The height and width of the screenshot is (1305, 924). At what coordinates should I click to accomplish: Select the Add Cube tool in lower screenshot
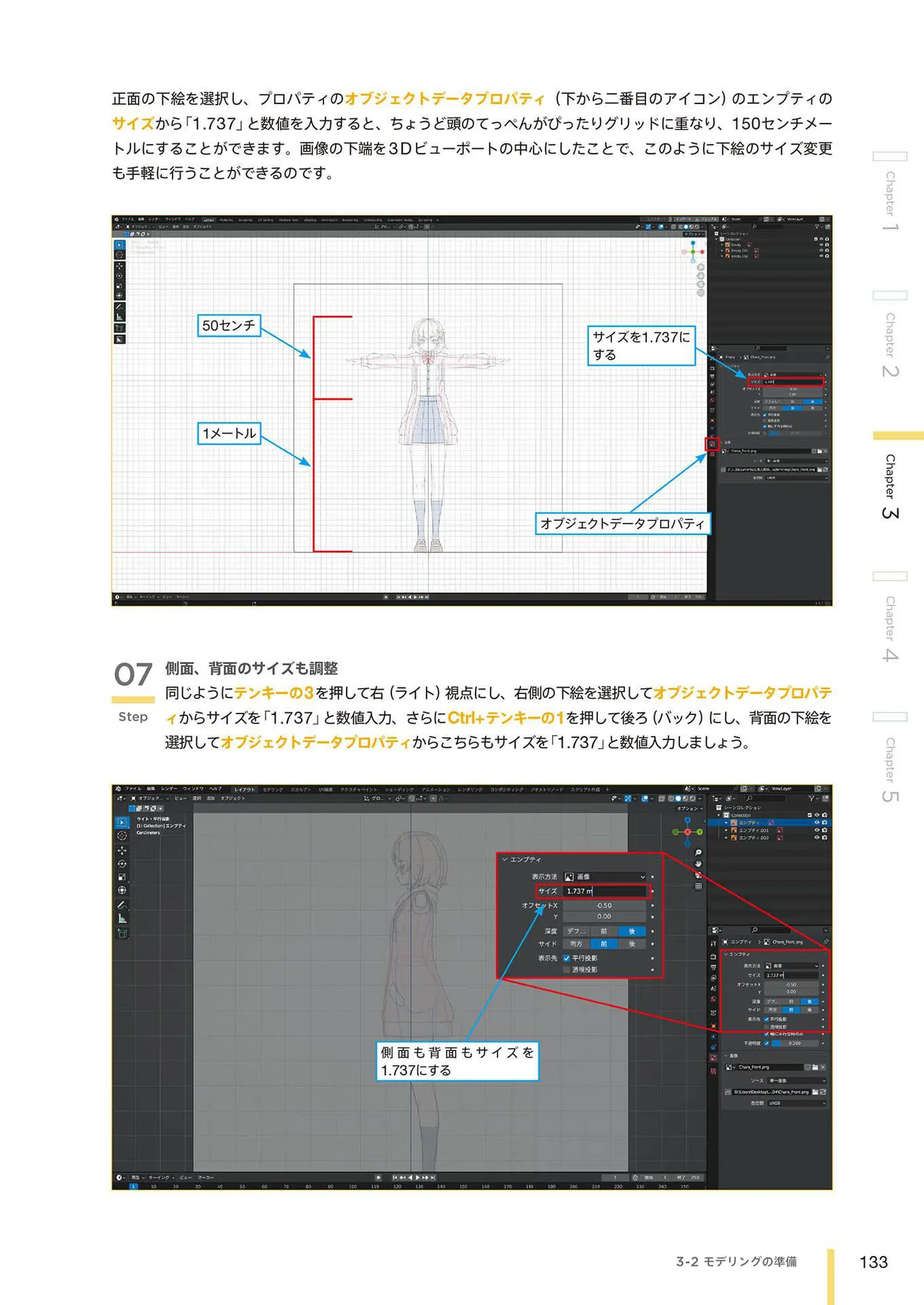pyautogui.click(x=122, y=933)
